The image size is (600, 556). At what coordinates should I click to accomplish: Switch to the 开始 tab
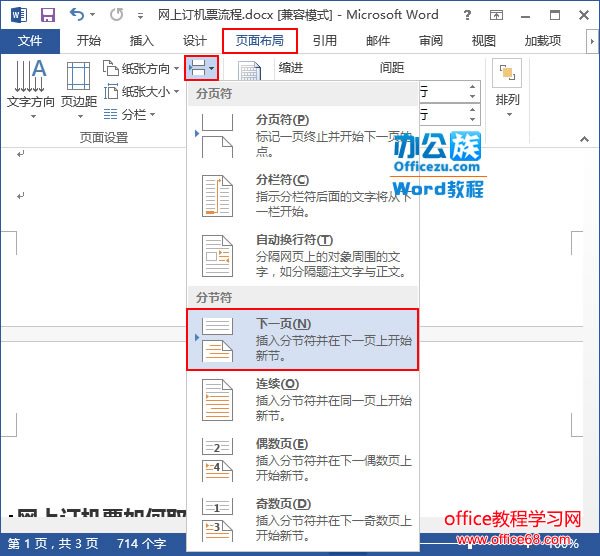[x=88, y=41]
